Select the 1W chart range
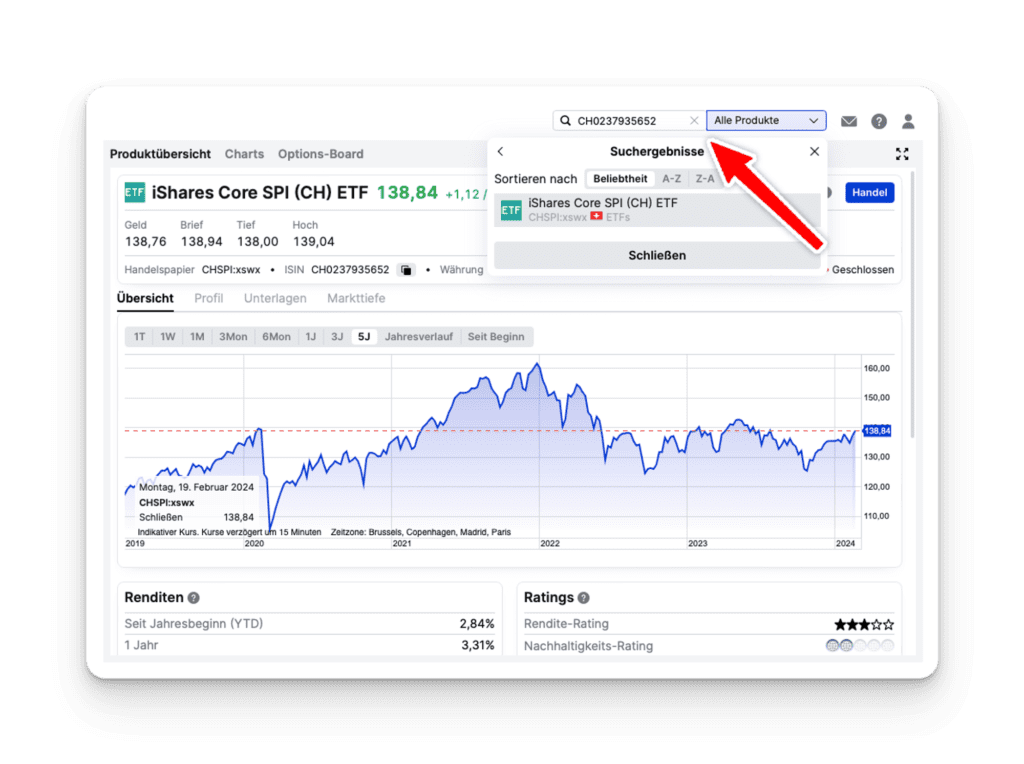The image size is (1024, 764). (168, 337)
